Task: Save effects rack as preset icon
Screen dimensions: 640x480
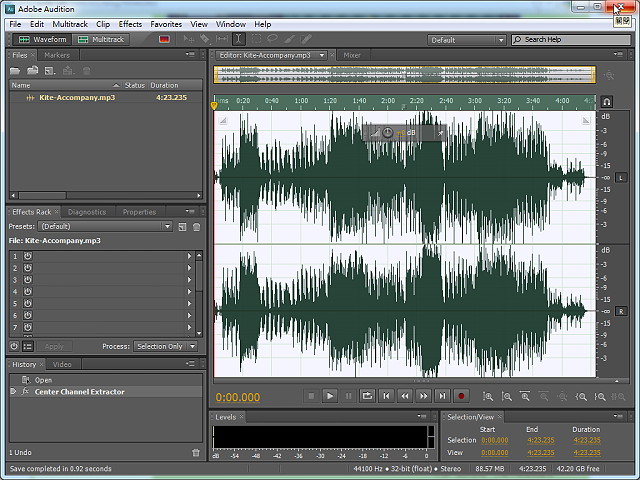Action: [182, 227]
